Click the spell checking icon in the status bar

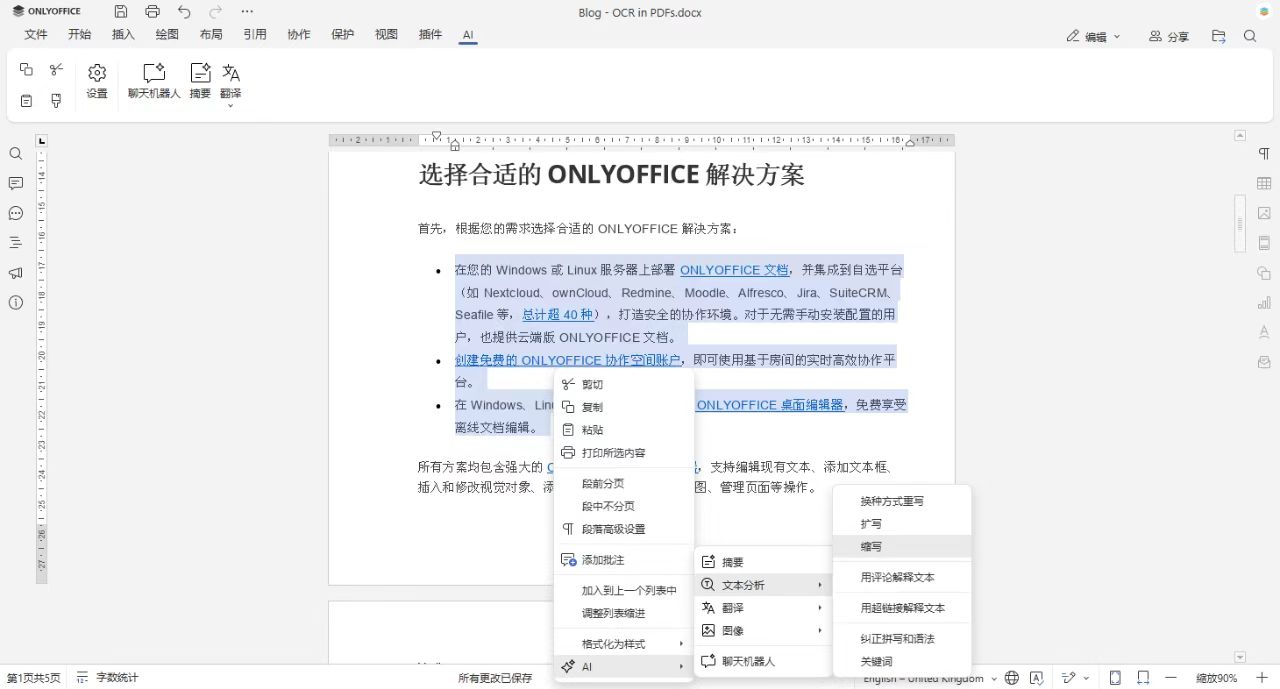pos(1037,677)
